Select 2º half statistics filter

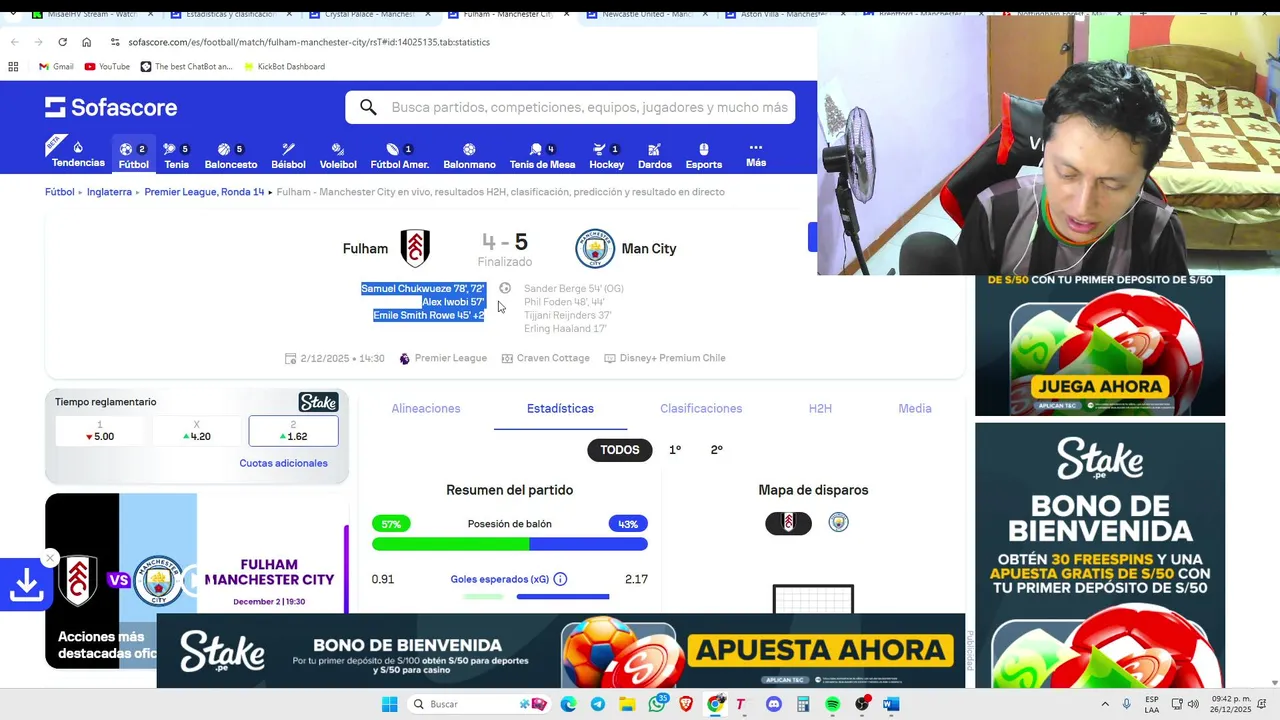click(716, 450)
